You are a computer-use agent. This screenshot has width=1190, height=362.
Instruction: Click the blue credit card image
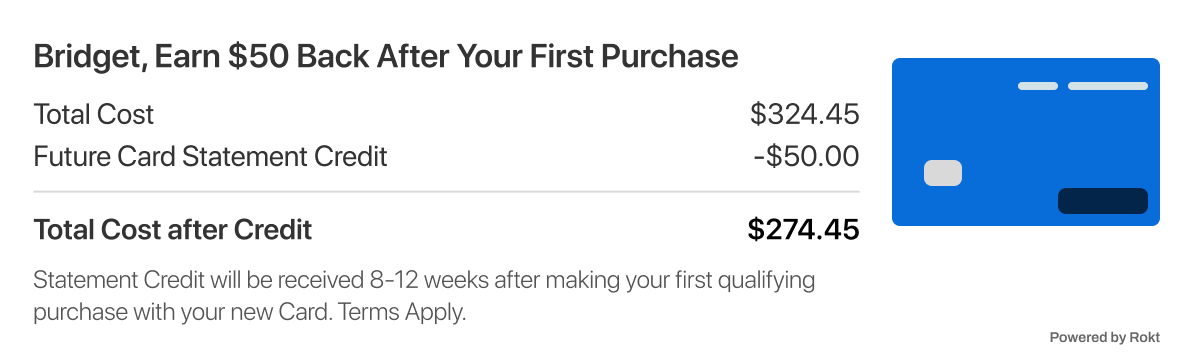1025,142
